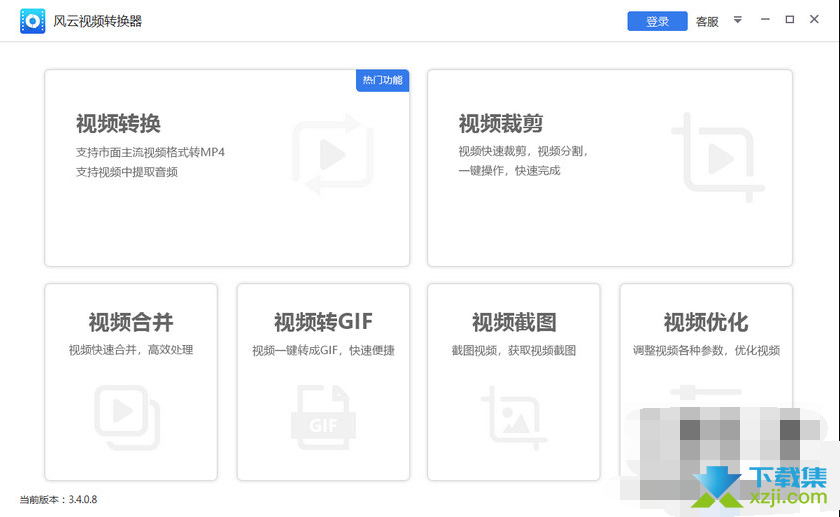
Task: Click text 调整视频各种参数，优化视频
Action: pyautogui.click(x=706, y=350)
